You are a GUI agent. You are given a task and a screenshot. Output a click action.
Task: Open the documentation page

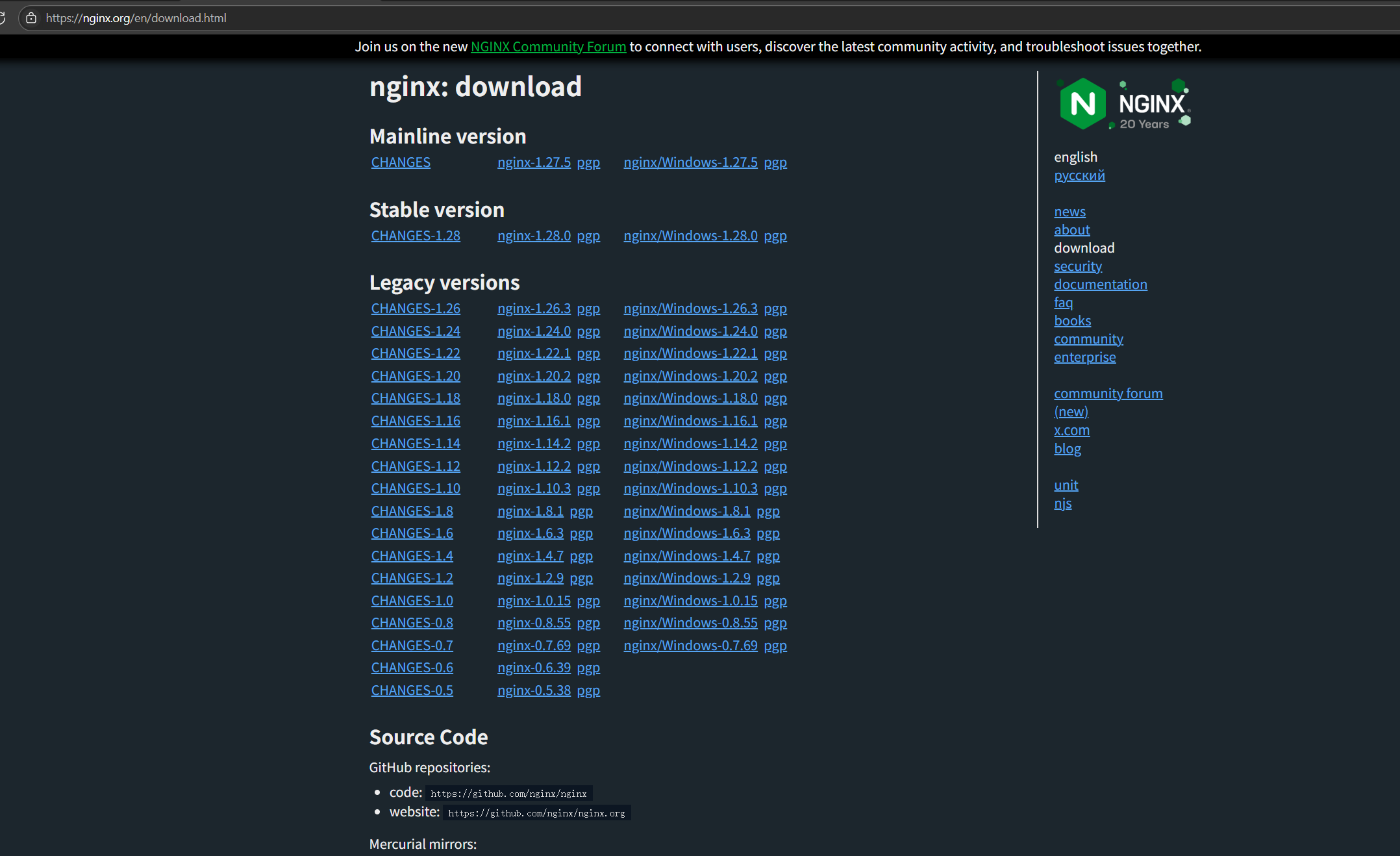(x=1100, y=284)
